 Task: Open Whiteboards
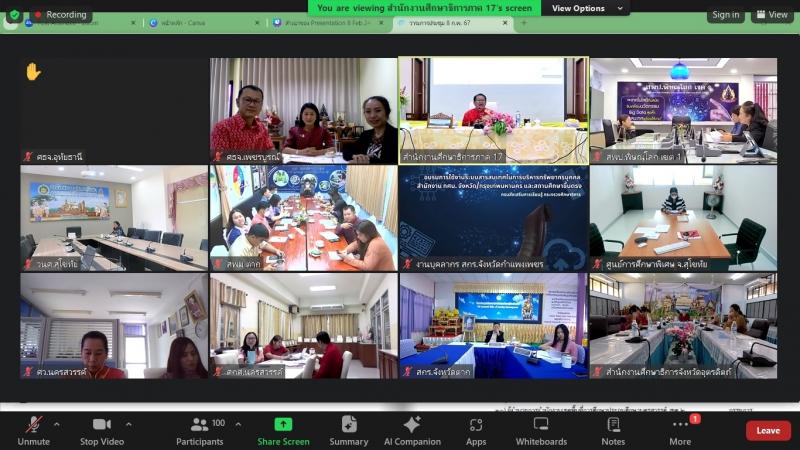[x=541, y=431]
